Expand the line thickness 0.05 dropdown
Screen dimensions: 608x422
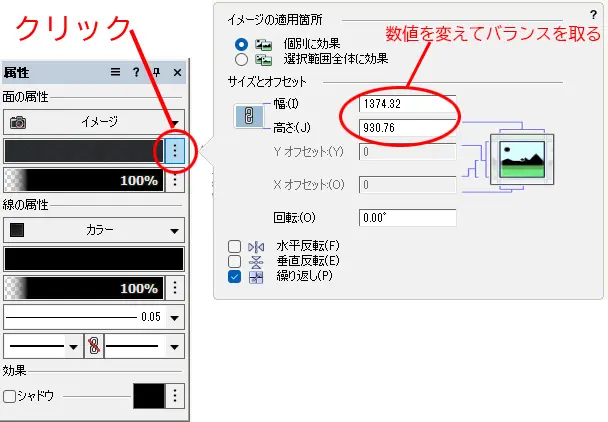click(x=175, y=317)
